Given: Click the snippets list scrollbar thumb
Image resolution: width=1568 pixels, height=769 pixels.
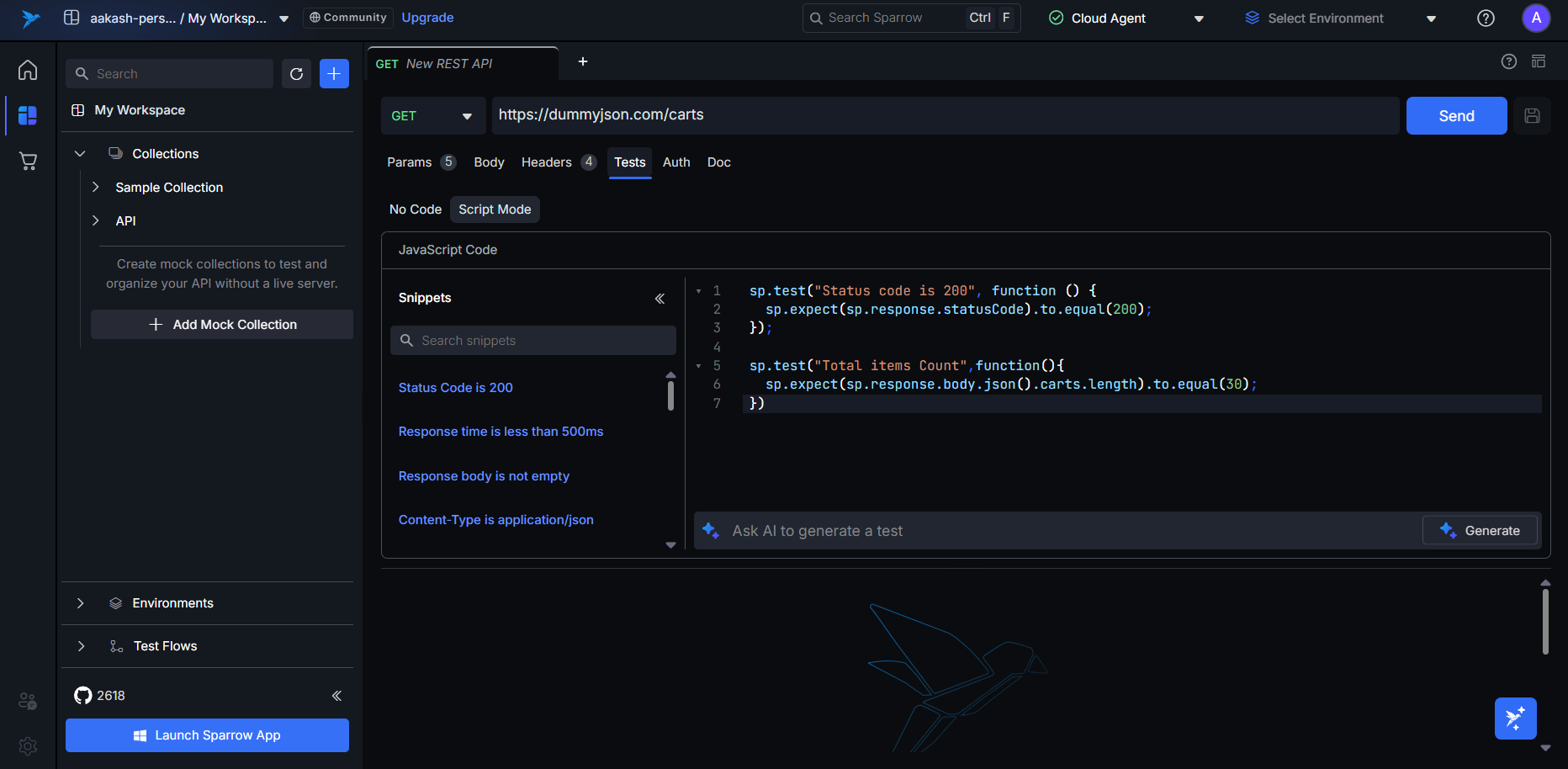Looking at the screenshot, I should click(x=670, y=395).
